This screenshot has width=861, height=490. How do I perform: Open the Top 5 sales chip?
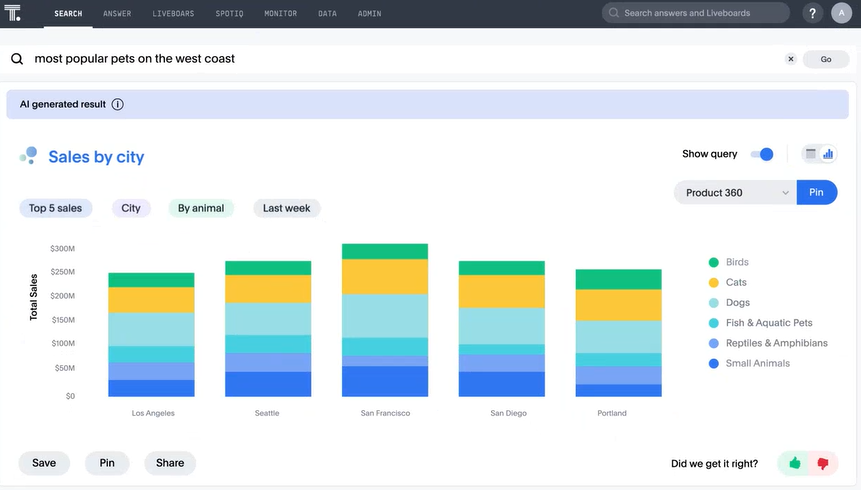tap(56, 208)
